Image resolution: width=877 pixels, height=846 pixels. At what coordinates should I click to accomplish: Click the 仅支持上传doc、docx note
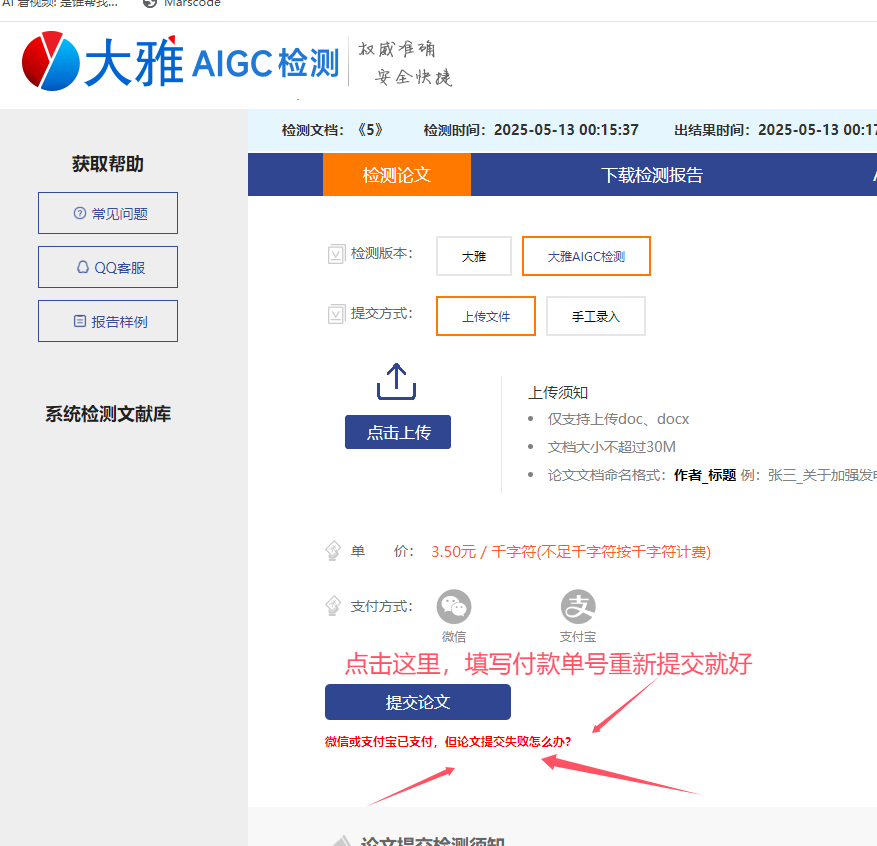(618, 419)
